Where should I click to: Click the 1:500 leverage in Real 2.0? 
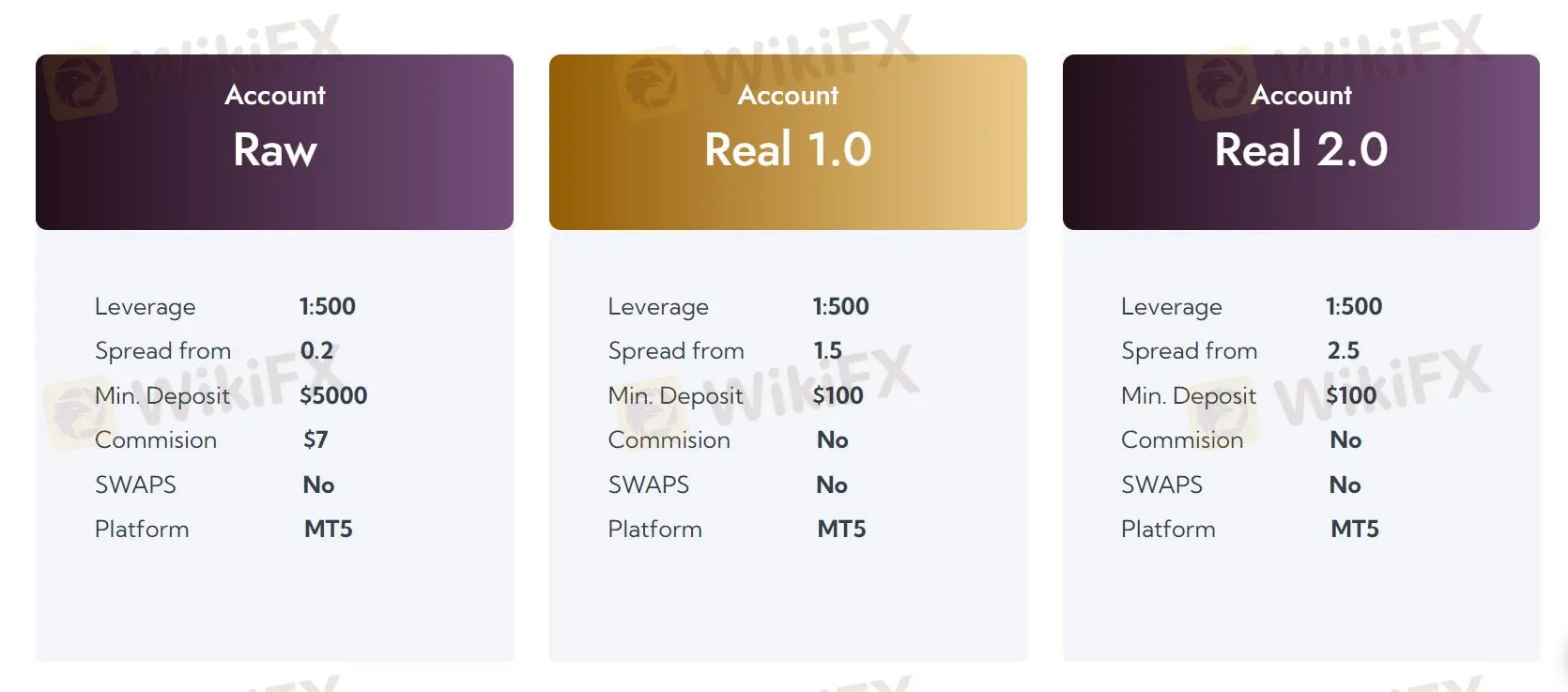[1354, 306]
